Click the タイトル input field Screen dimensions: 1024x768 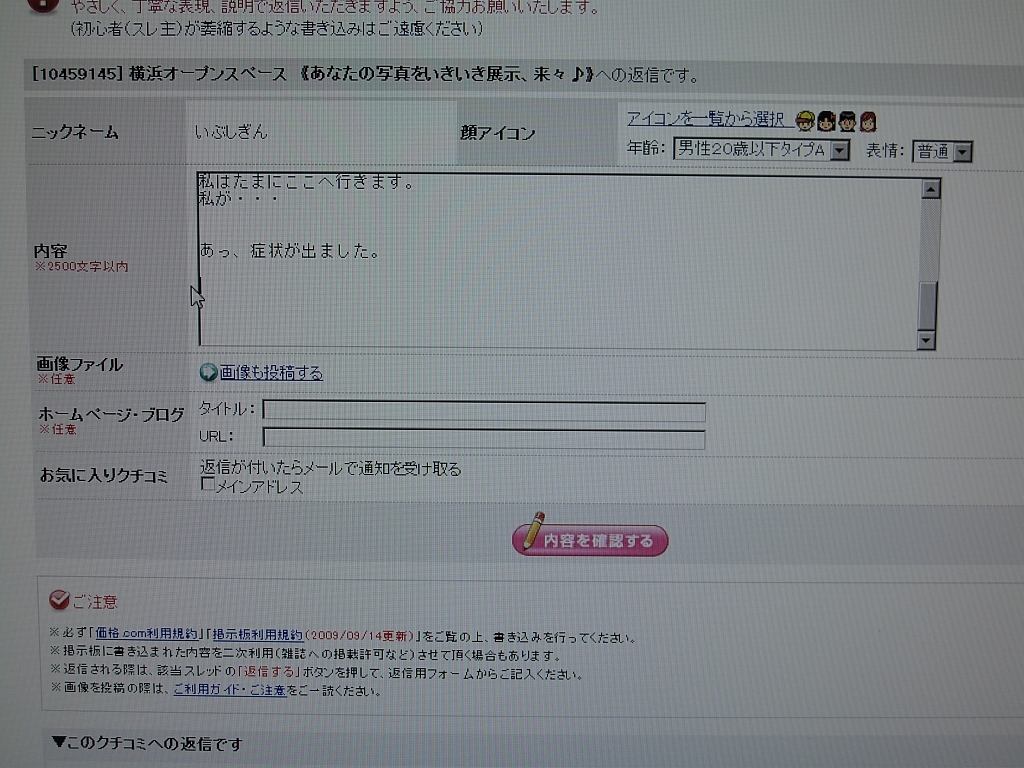pyautogui.click(x=484, y=411)
